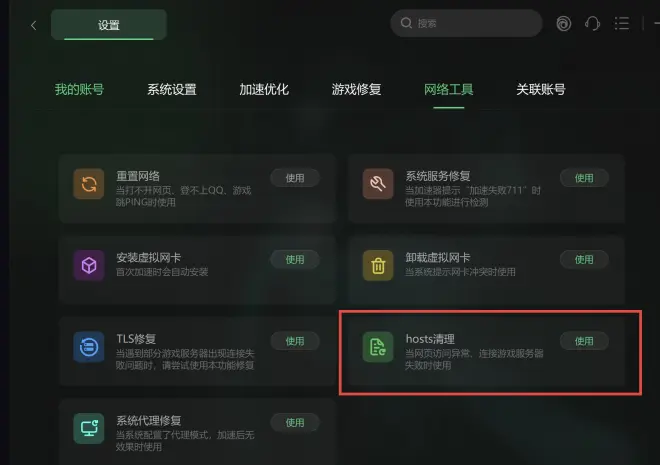Screen dimensions: 660x465
Task: Click the yellow 卸载虚拟网卡 trash icon
Action: point(378,266)
